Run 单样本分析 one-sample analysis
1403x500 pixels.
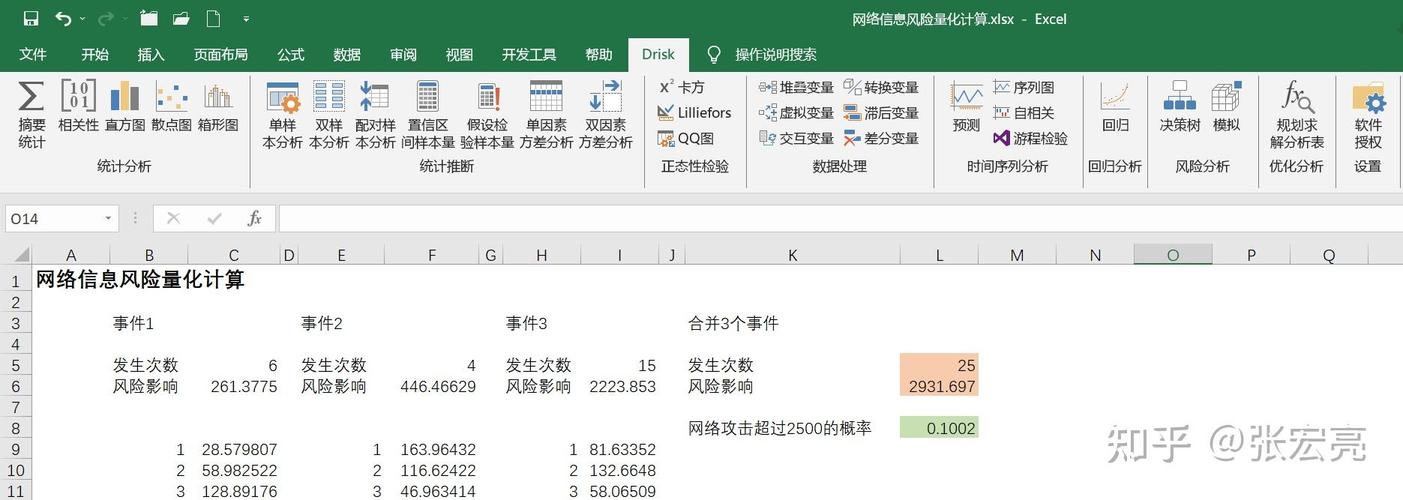click(x=282, y=114)
